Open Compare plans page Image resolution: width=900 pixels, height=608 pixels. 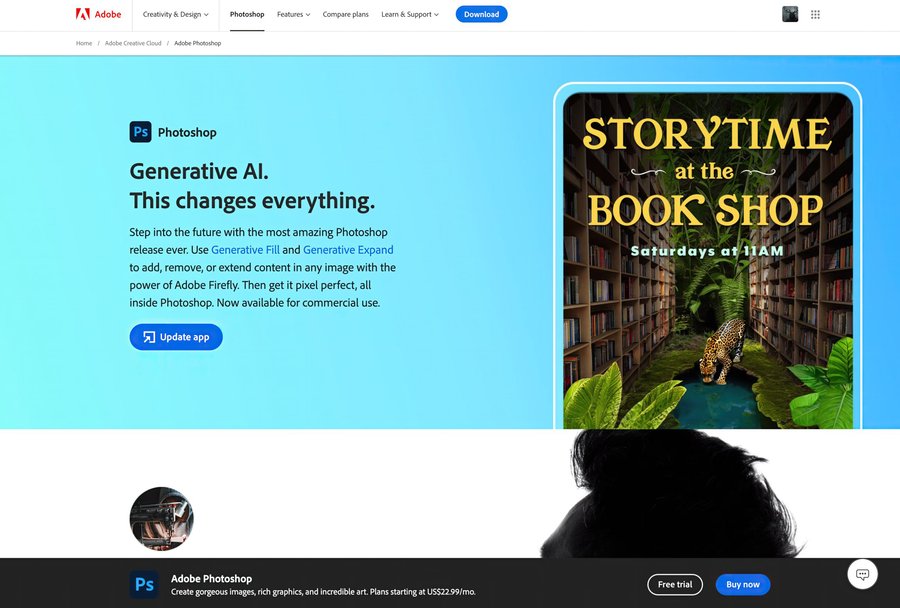pyautogui.click(x=346, y=14)
